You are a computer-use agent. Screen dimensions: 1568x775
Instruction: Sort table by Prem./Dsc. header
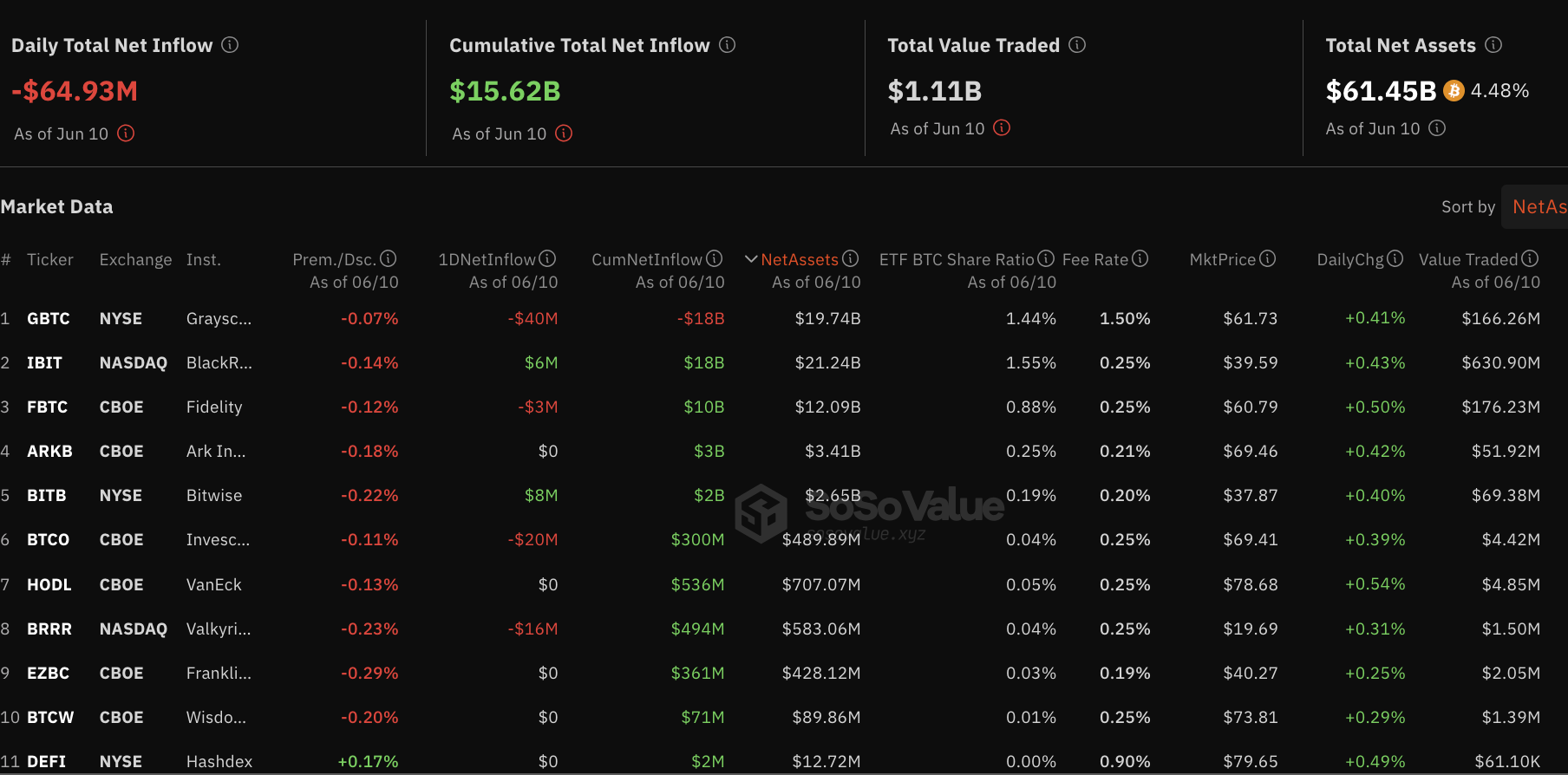pyautogui.click(x=334, y=259)
